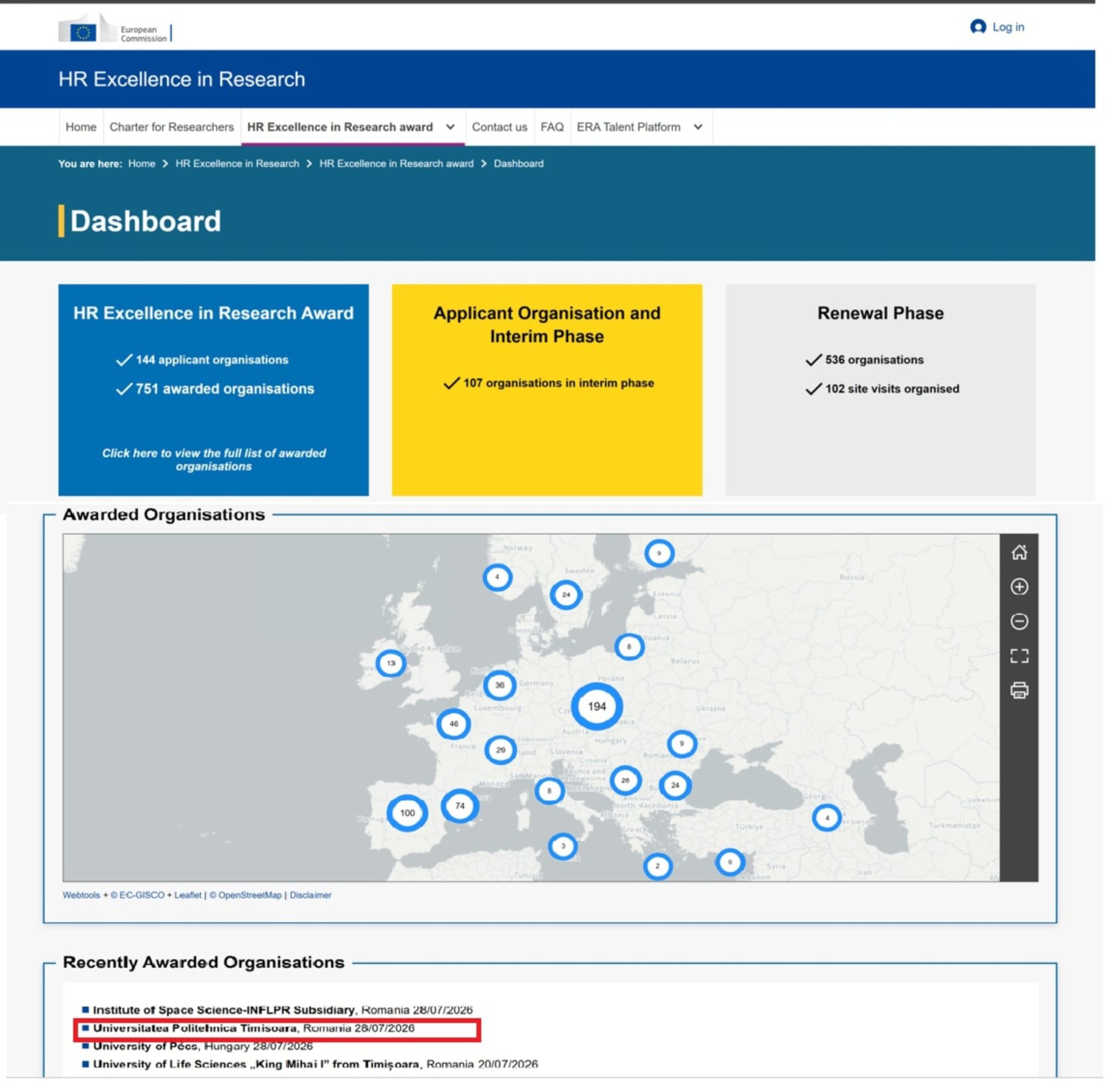Click the map home reset icon
The image size is (1114, 1092).
point(1019,552)
